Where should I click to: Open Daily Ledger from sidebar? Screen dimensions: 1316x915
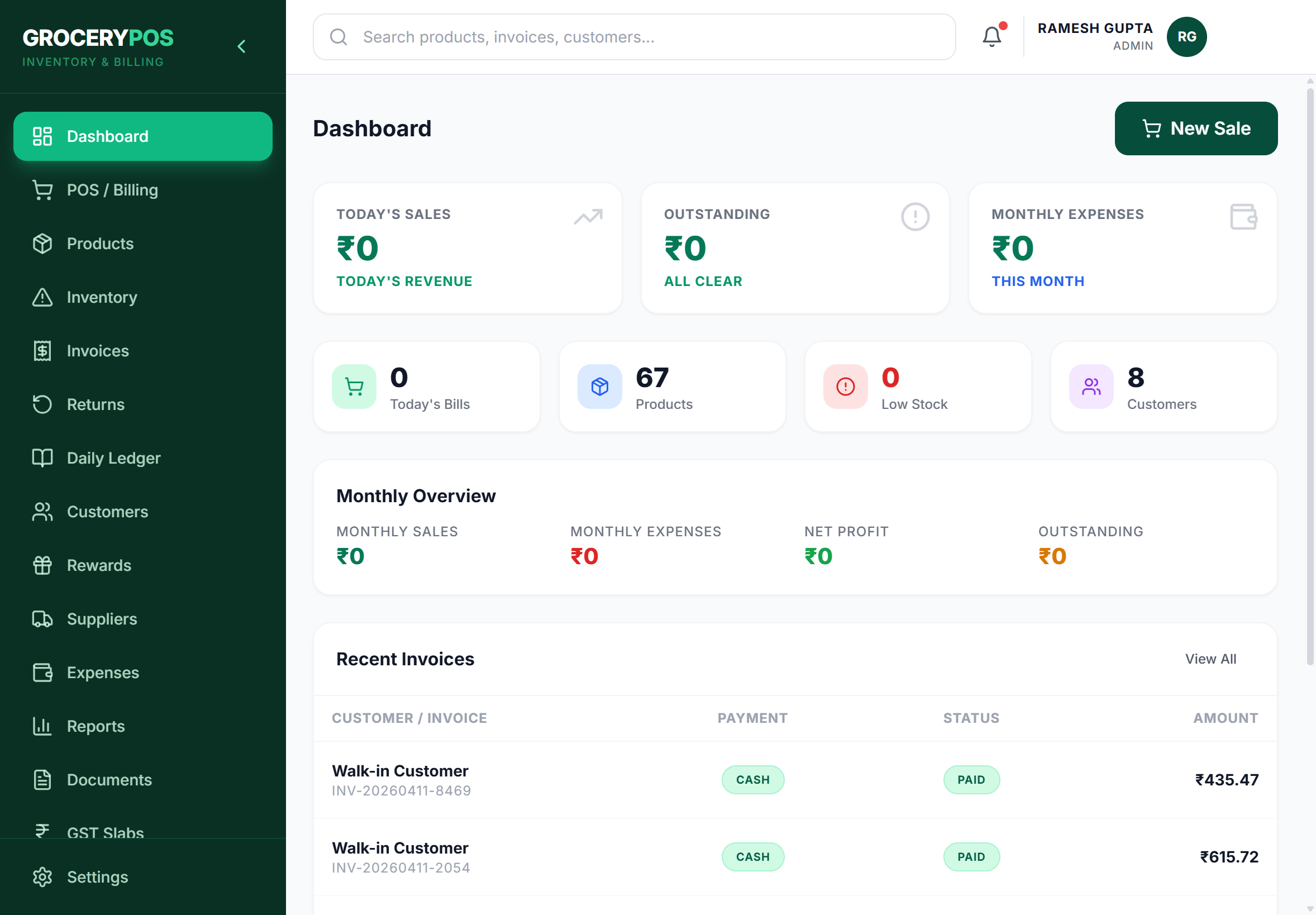(143, 458)
